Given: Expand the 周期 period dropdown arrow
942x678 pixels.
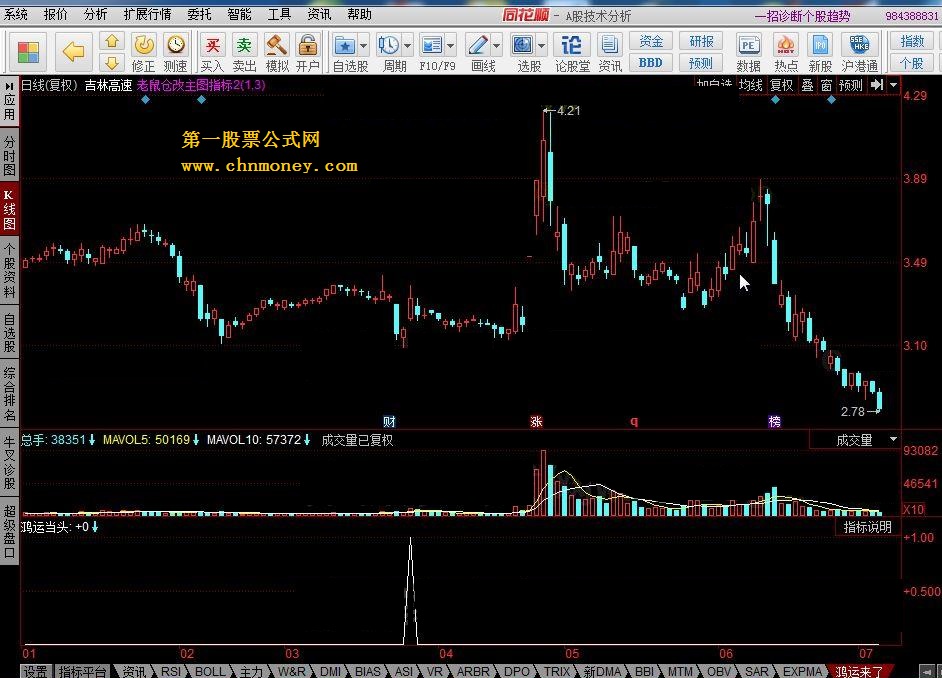Looking at the screenshot, I should tap(407, 46).
